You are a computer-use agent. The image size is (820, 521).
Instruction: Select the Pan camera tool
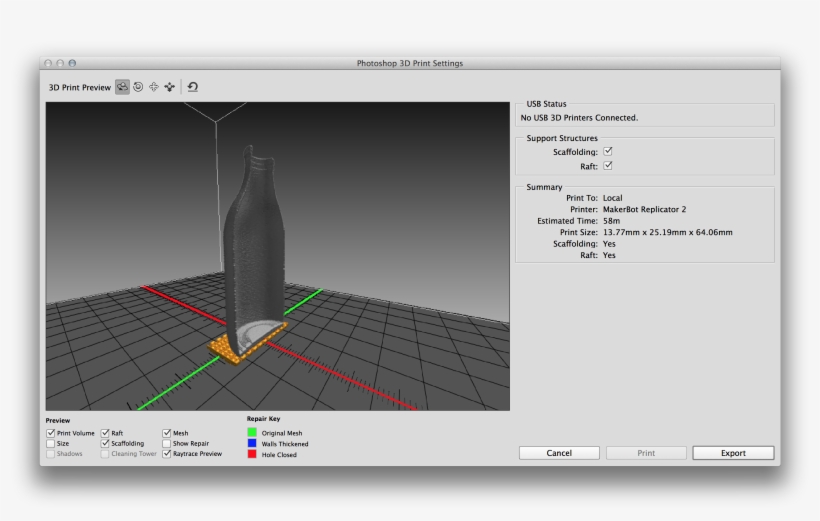(154, 87)
